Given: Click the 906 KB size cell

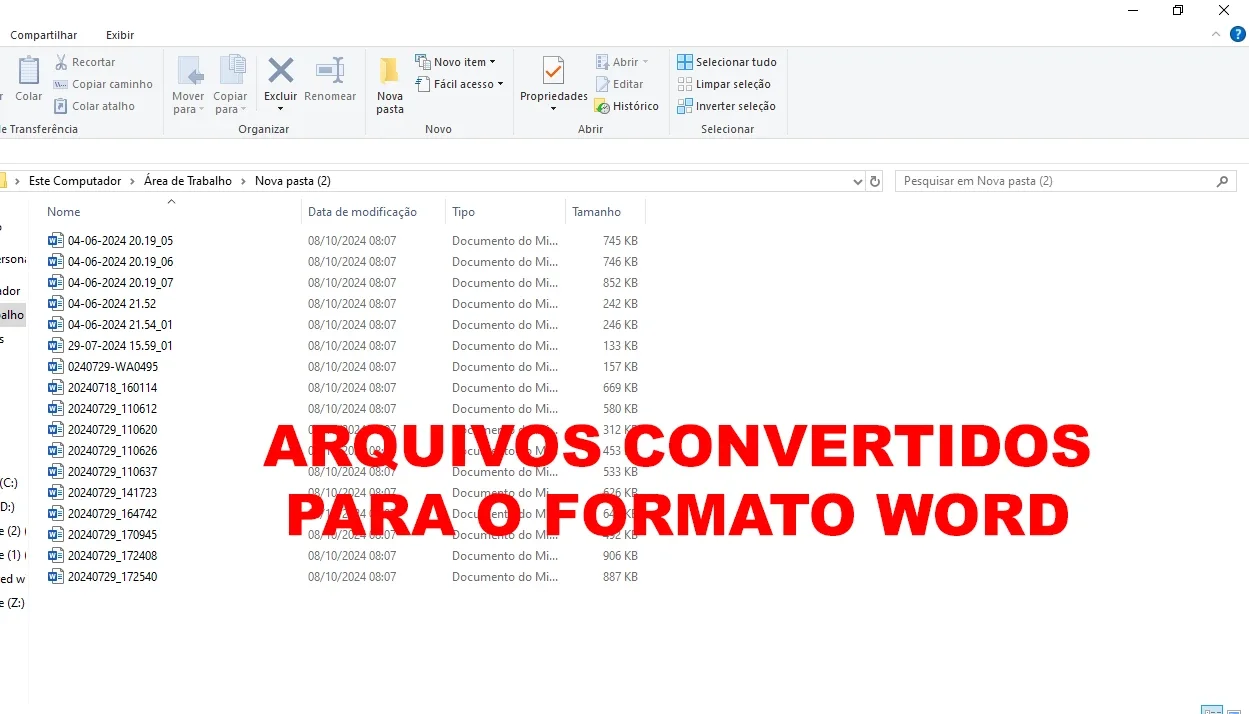Looking at the screenshot, I should pyautogui.click(x=620, y=556).
